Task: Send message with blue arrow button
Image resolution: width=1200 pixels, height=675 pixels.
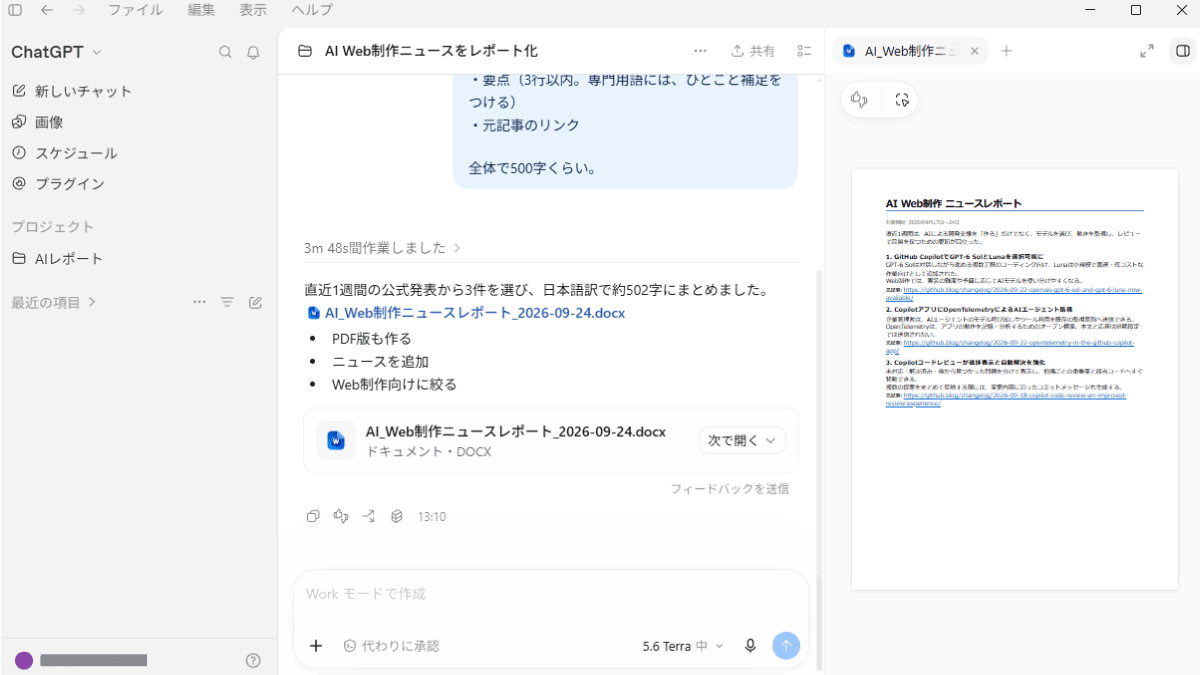Action: [786, 646]
